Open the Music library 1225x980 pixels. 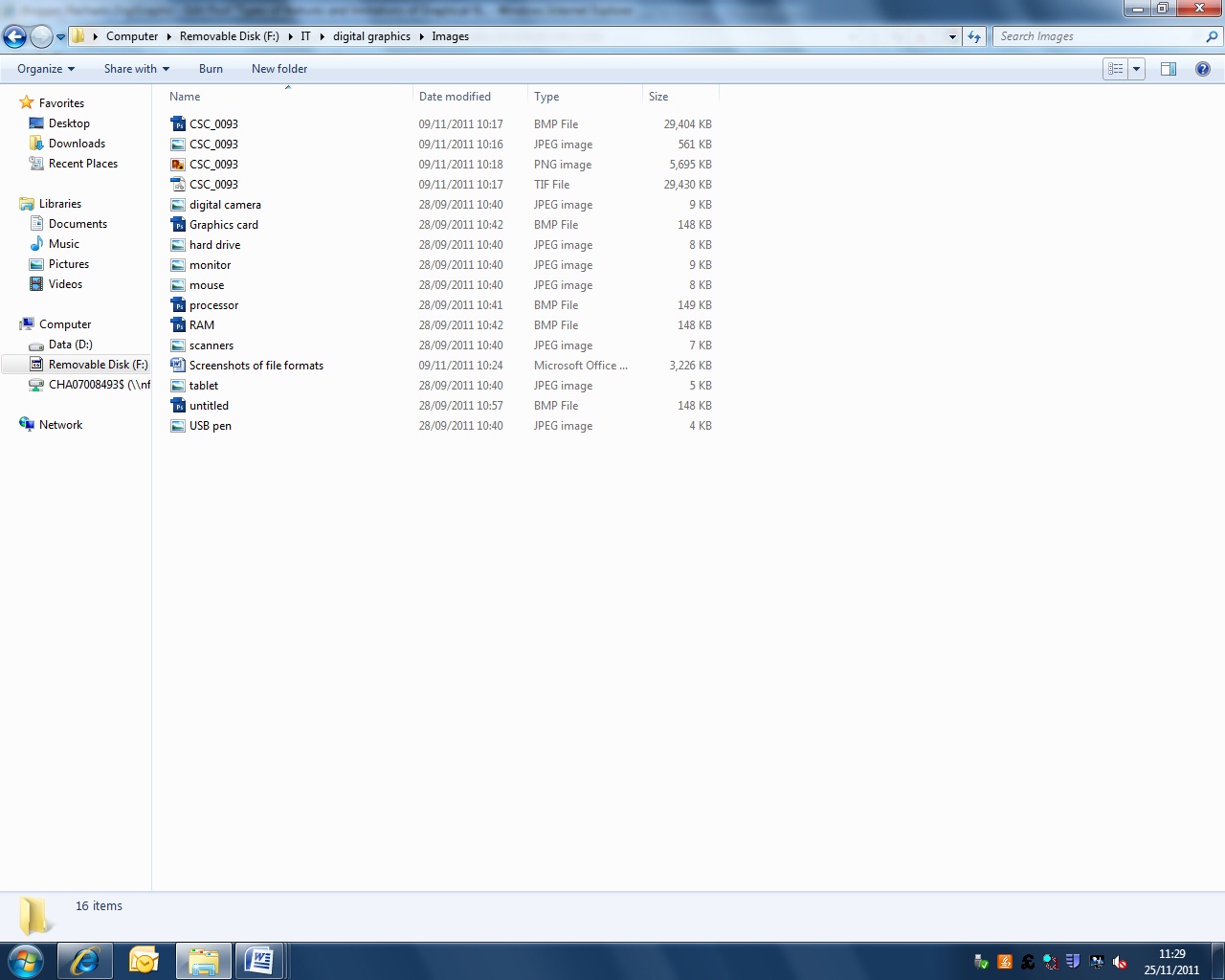[x=63, y=244]
